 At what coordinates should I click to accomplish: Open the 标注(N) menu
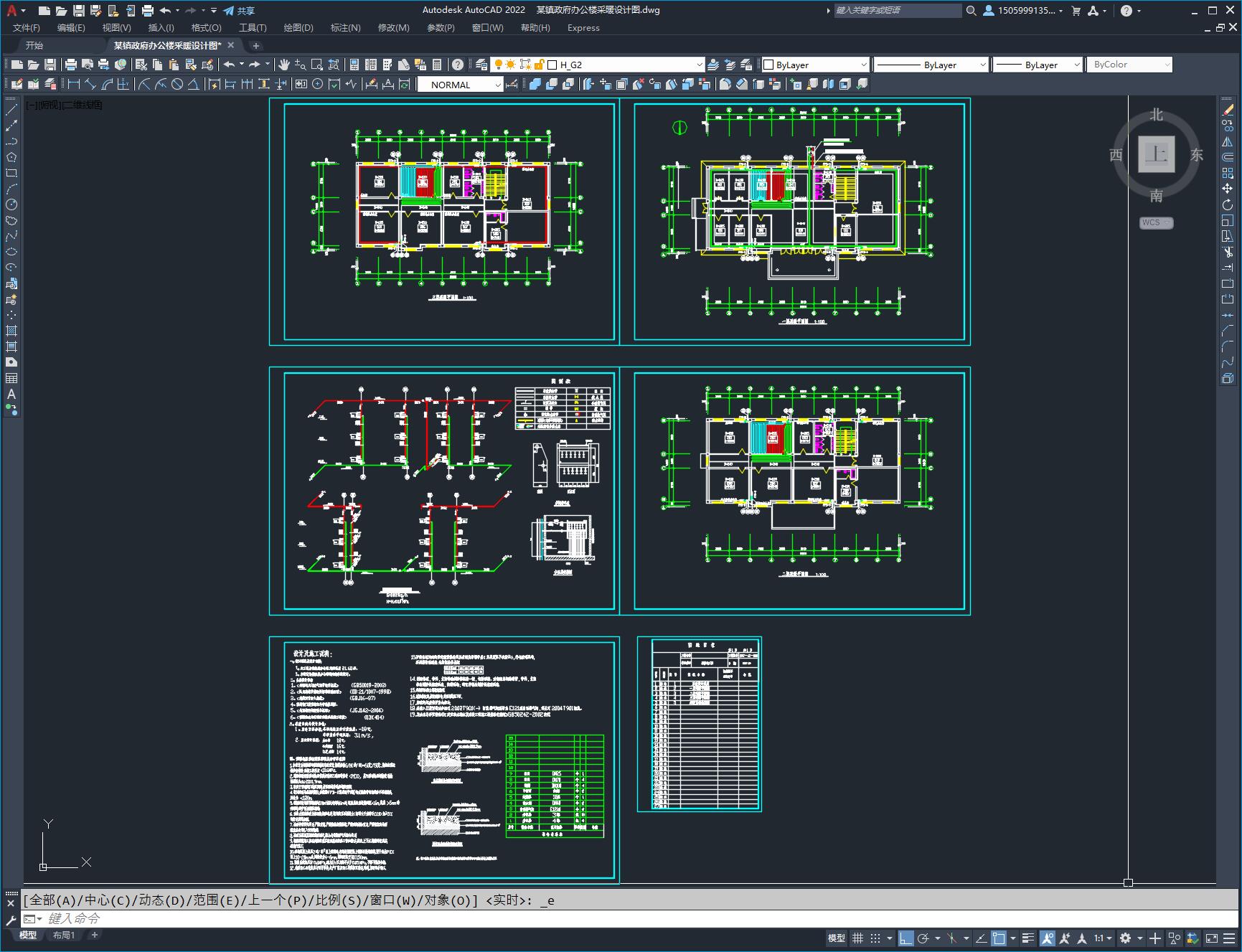coord(345,27)
